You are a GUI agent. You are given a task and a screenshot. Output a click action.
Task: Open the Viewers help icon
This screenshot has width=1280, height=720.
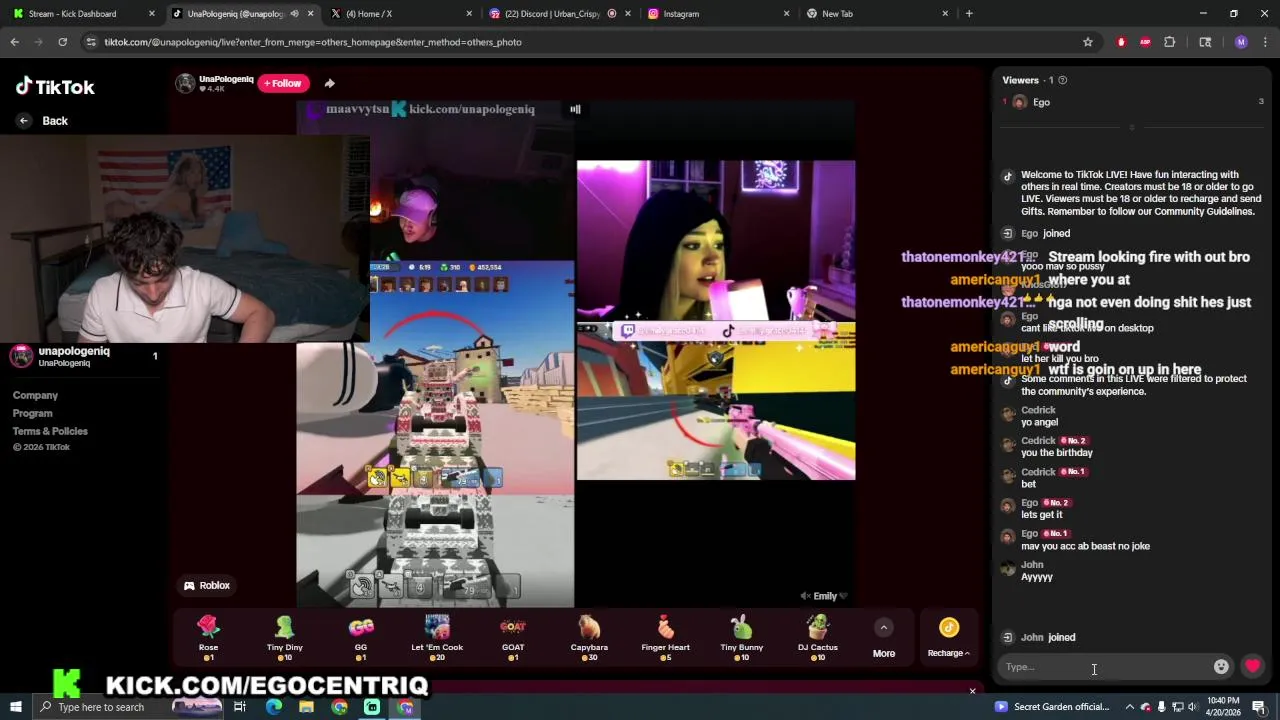pos(1063,80)
